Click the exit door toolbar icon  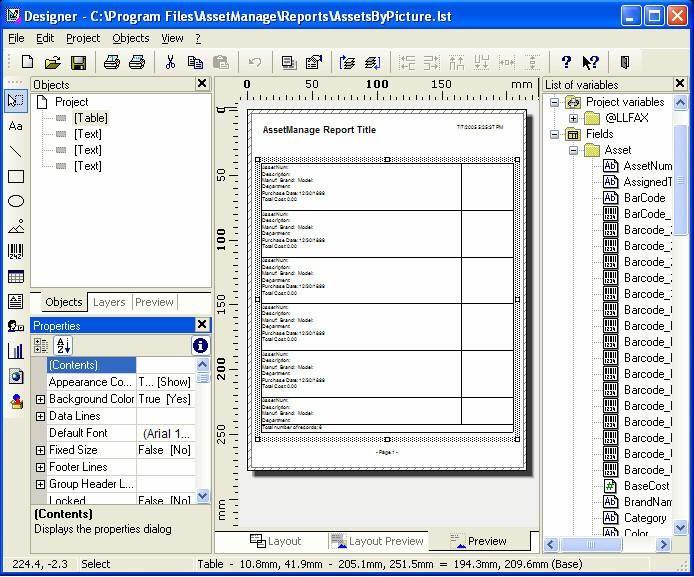click(625, 62)
